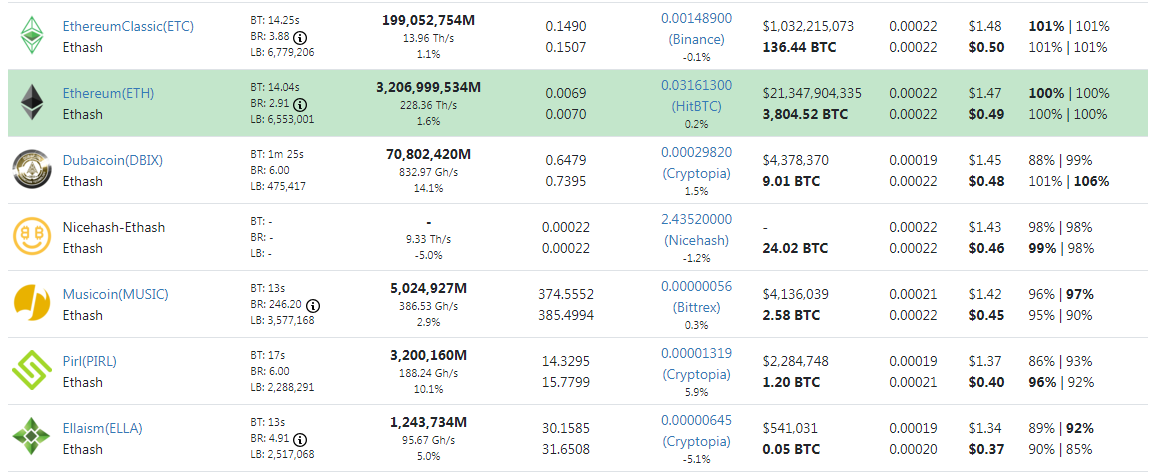The image size is (1159, 474).
Task: Click the (Binance) exchange link
Action: (x=696, y=39)
